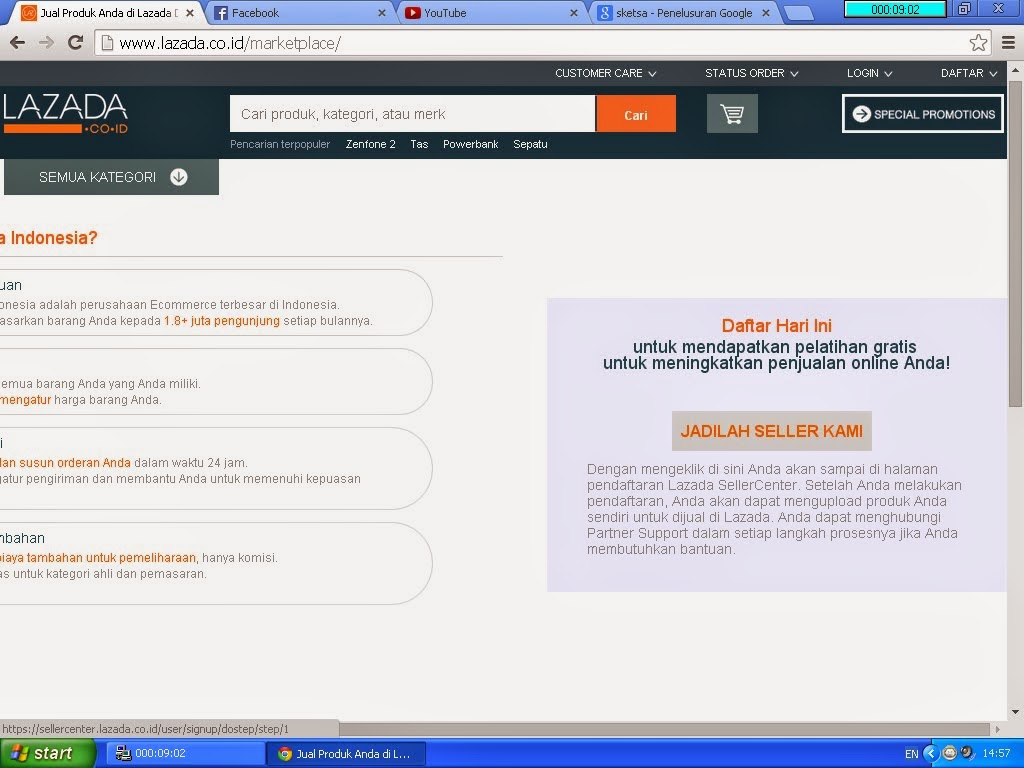Click the Chrome taskbar button Jual Produk
The image size is (1024, 768).
[x=346, y=754]
